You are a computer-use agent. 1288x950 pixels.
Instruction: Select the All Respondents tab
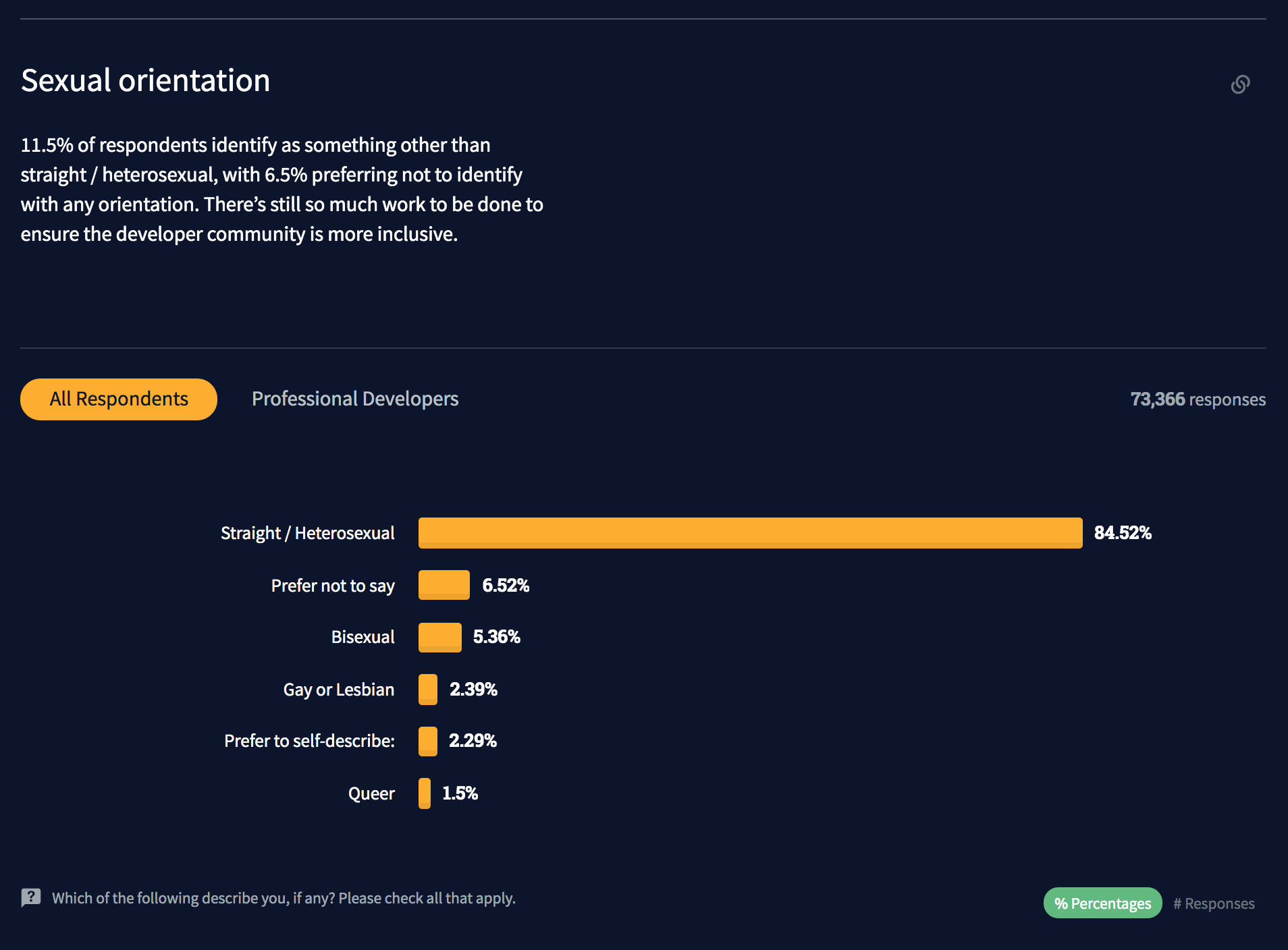click(x=119, y=399)
